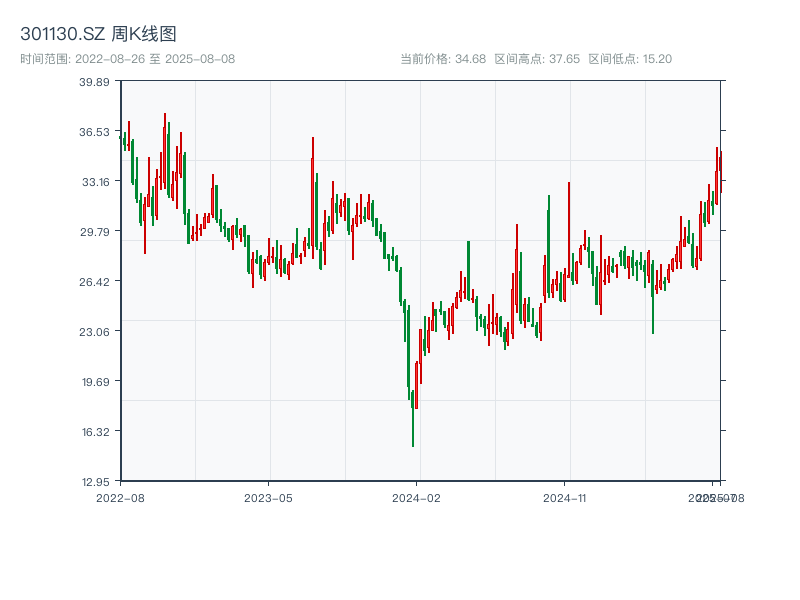Select the 2024-02 x-axis date marker
This screenshot has height=600, width=800.
click(x=417, y=497)
